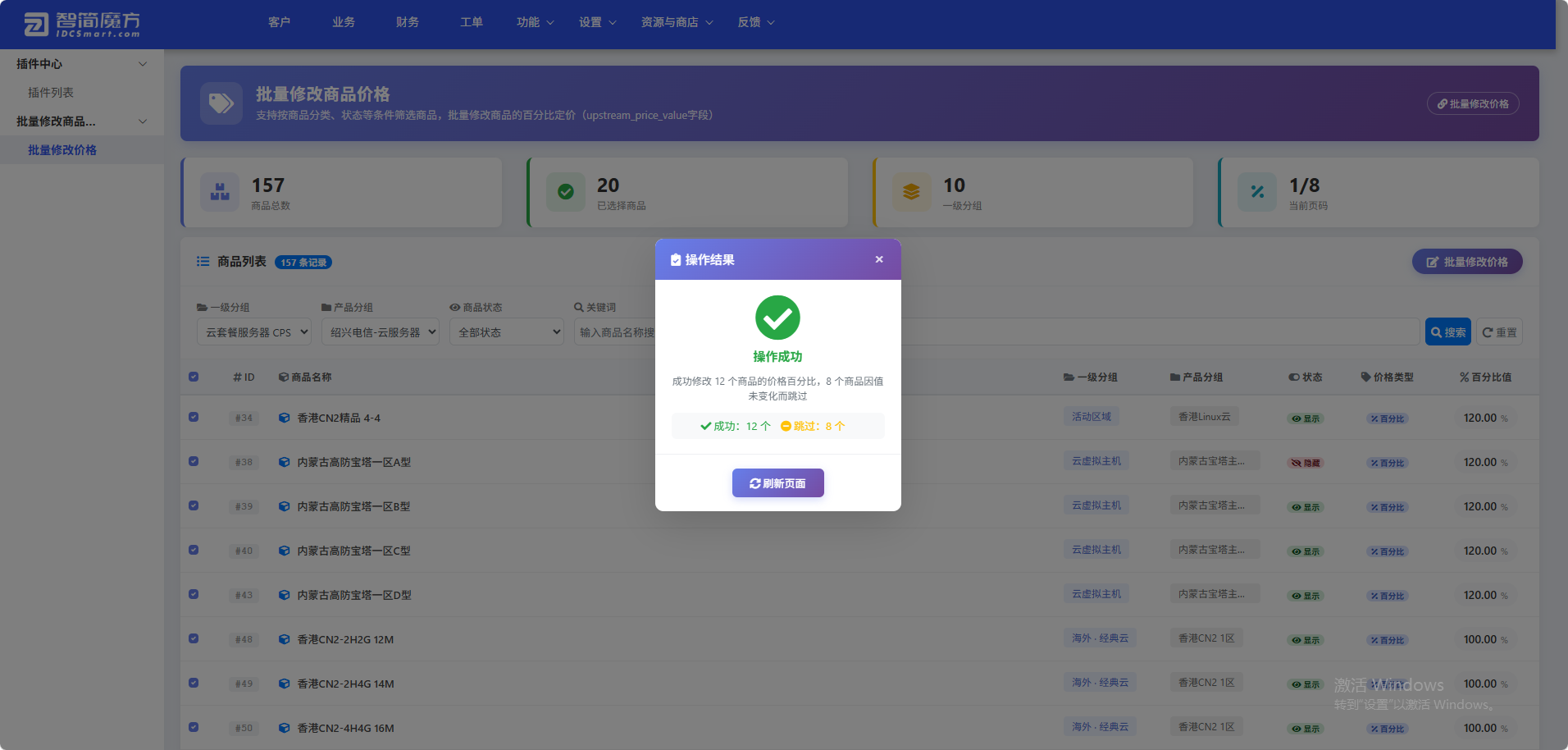This screenshot has width=1568, height=750.
Task: Click the cube icon for 香港CN2-2H2G 12M
Action: (284, 639)
